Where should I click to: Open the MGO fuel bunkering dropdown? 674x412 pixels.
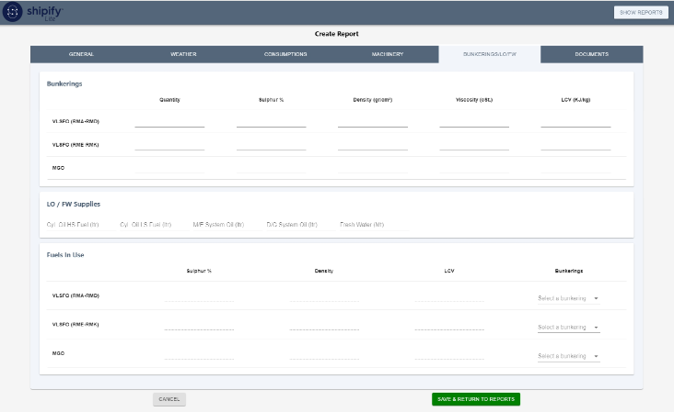coord(568,356)
